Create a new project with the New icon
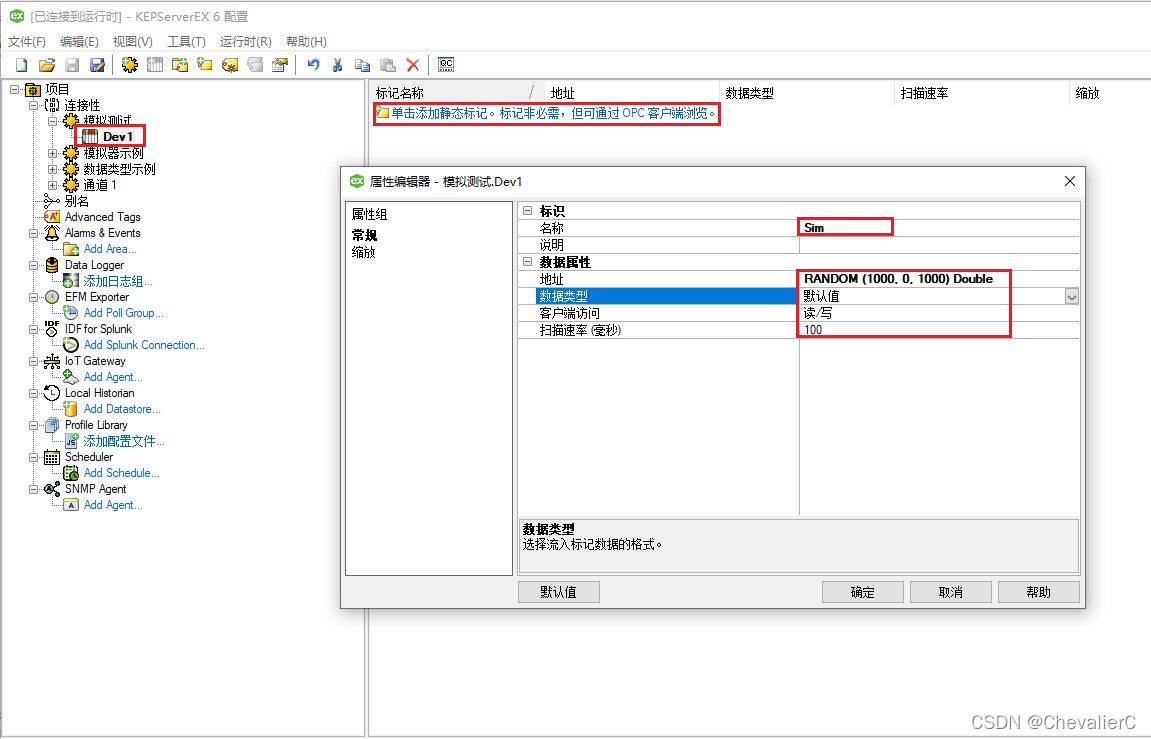Screen dimensions: 1151x739 21,65
